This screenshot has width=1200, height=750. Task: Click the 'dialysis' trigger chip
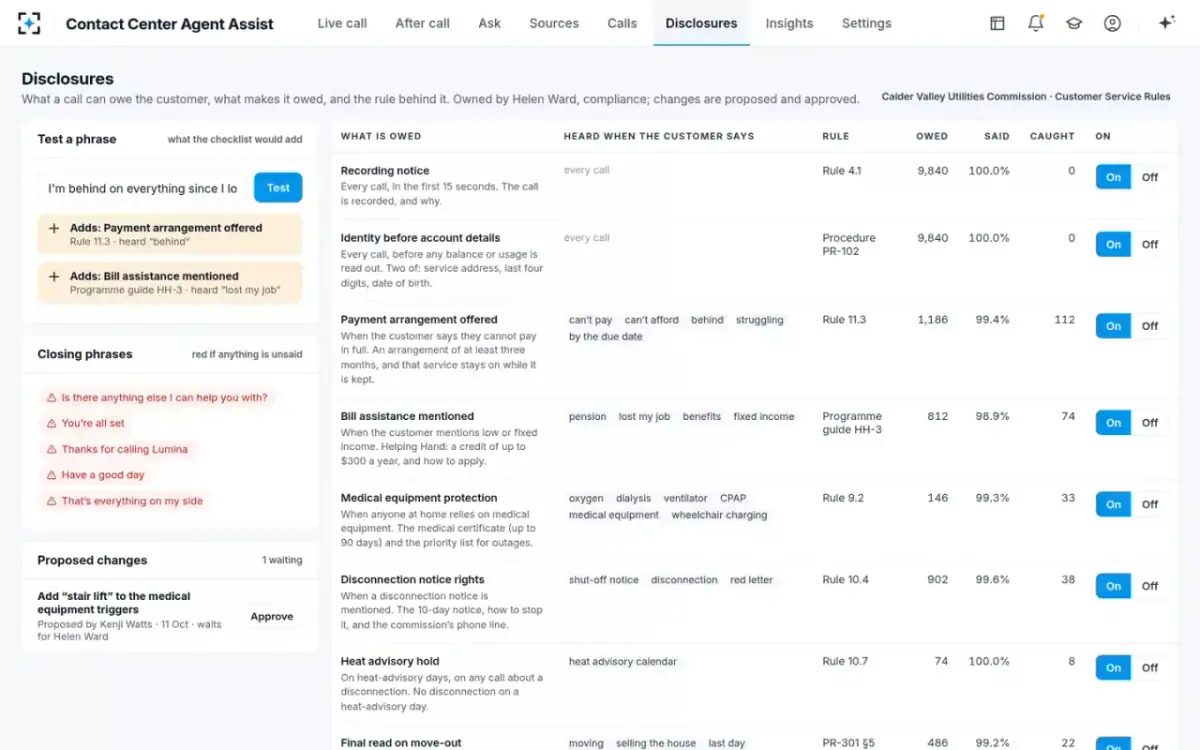tap(633, 498)
